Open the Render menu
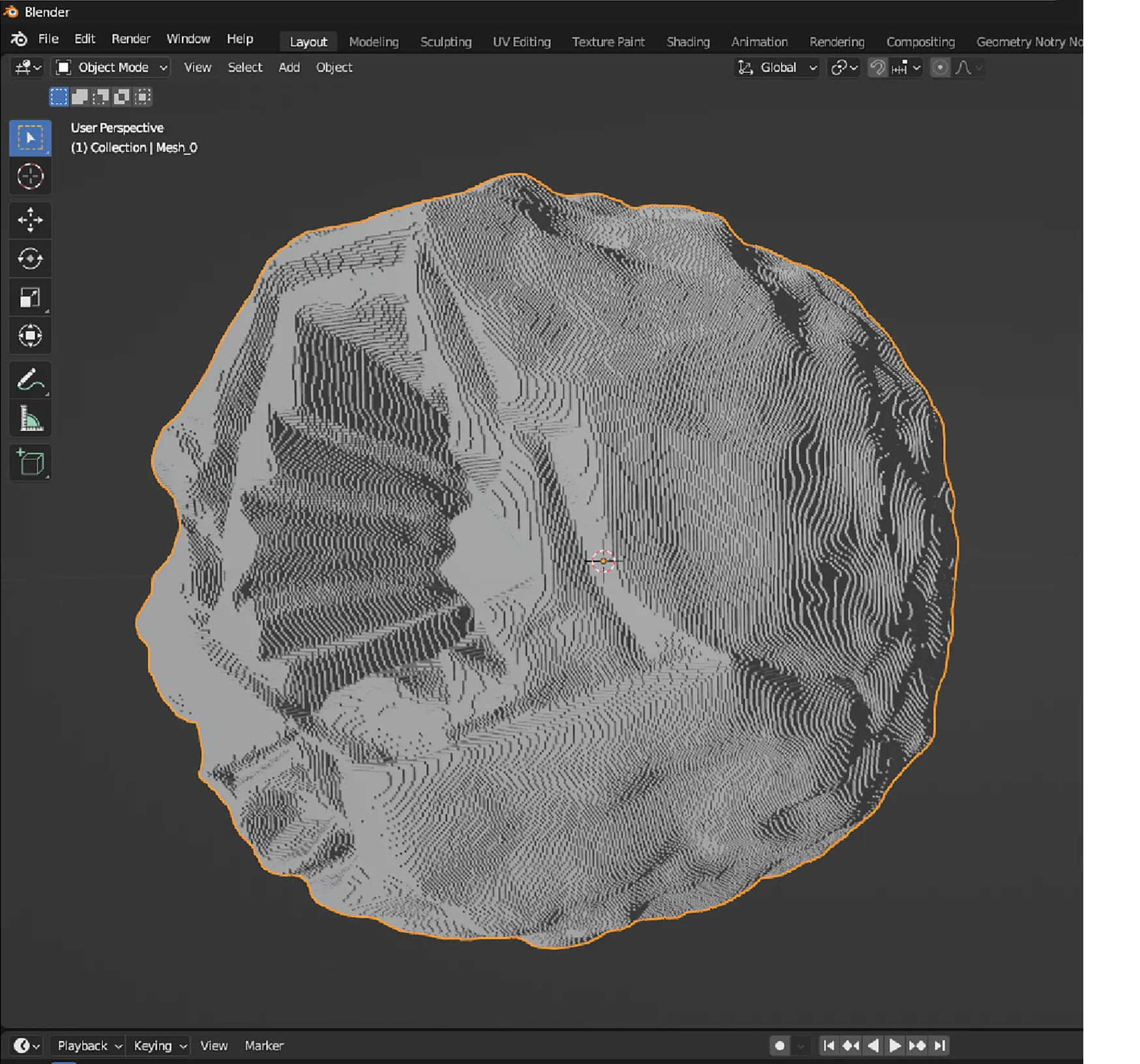 pyautogui.click(x=131, y=38)
